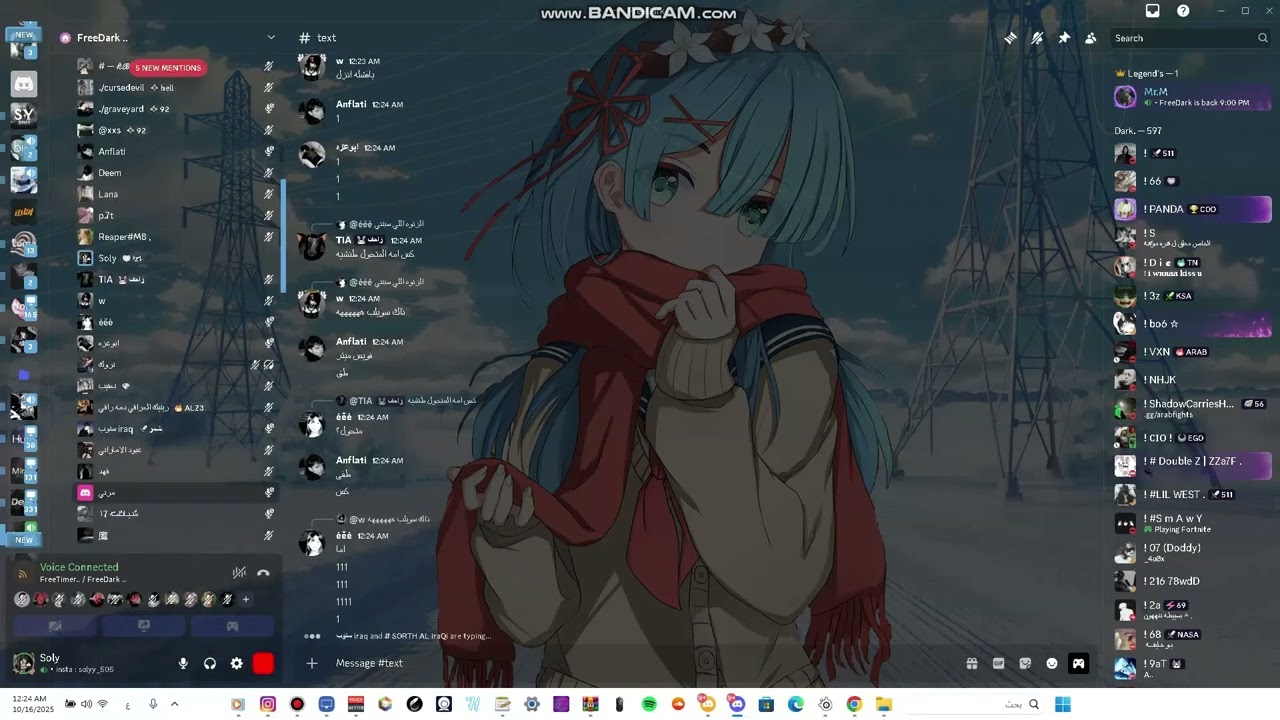Open the Voice Connected details
This screenshot has height=720, width=1280.
tap(79, 567)
